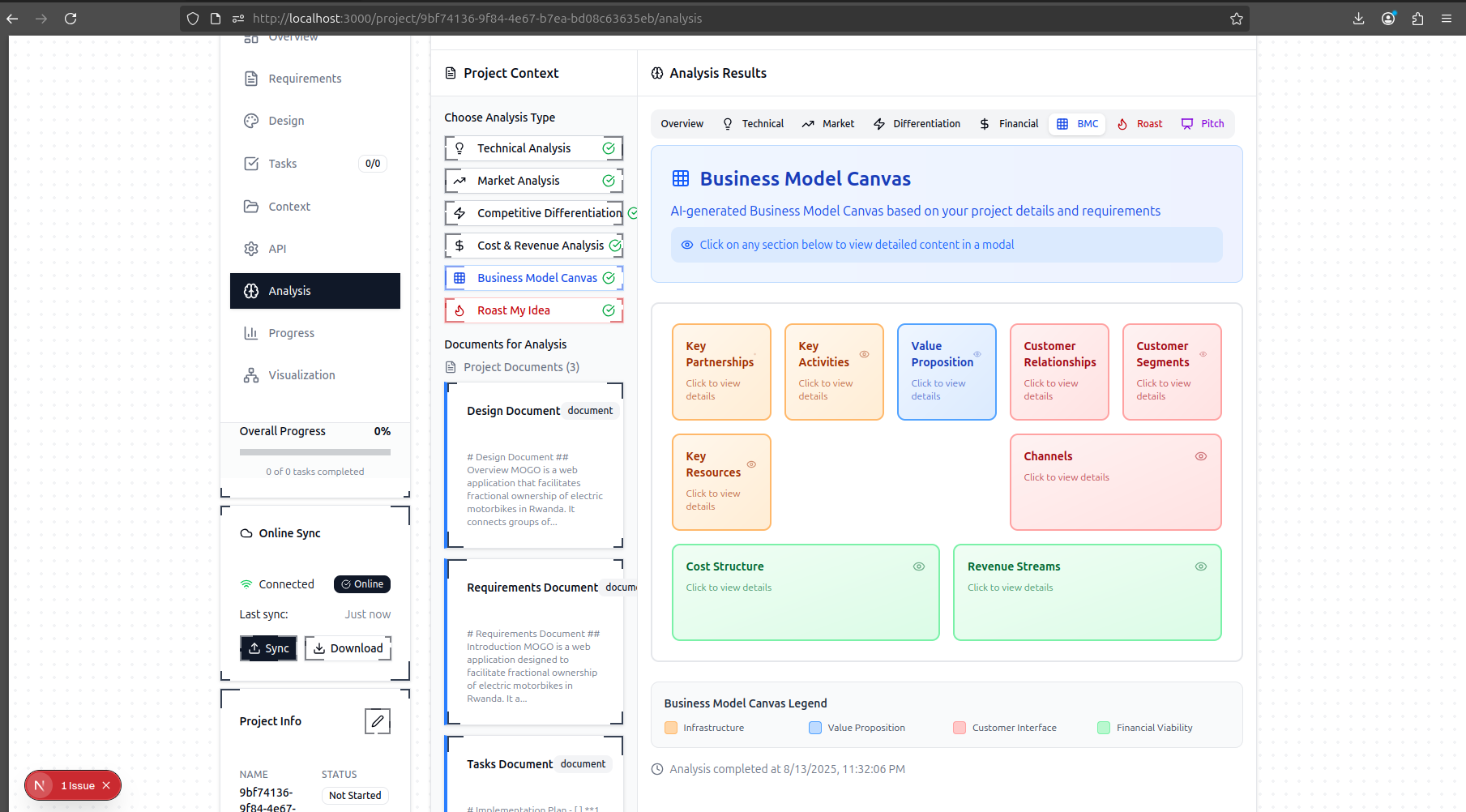Screen dimensions: 1466x812
Task: Click flame icon on Roast My Idea
Action: tap(459, 310)
